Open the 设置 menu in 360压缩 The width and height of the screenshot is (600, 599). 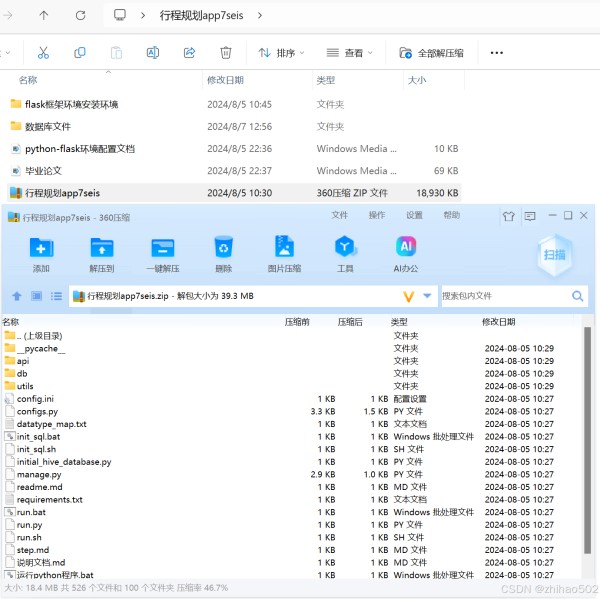pos(414,215)
